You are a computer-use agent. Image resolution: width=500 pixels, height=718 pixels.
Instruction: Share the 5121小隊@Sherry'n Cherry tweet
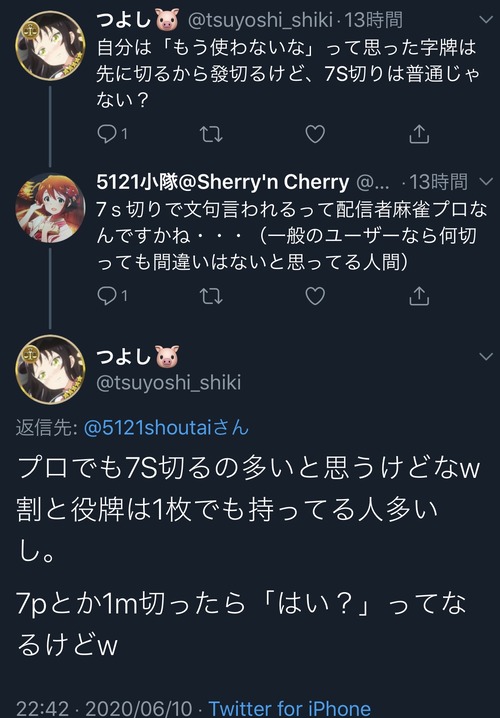coord(418,295)
